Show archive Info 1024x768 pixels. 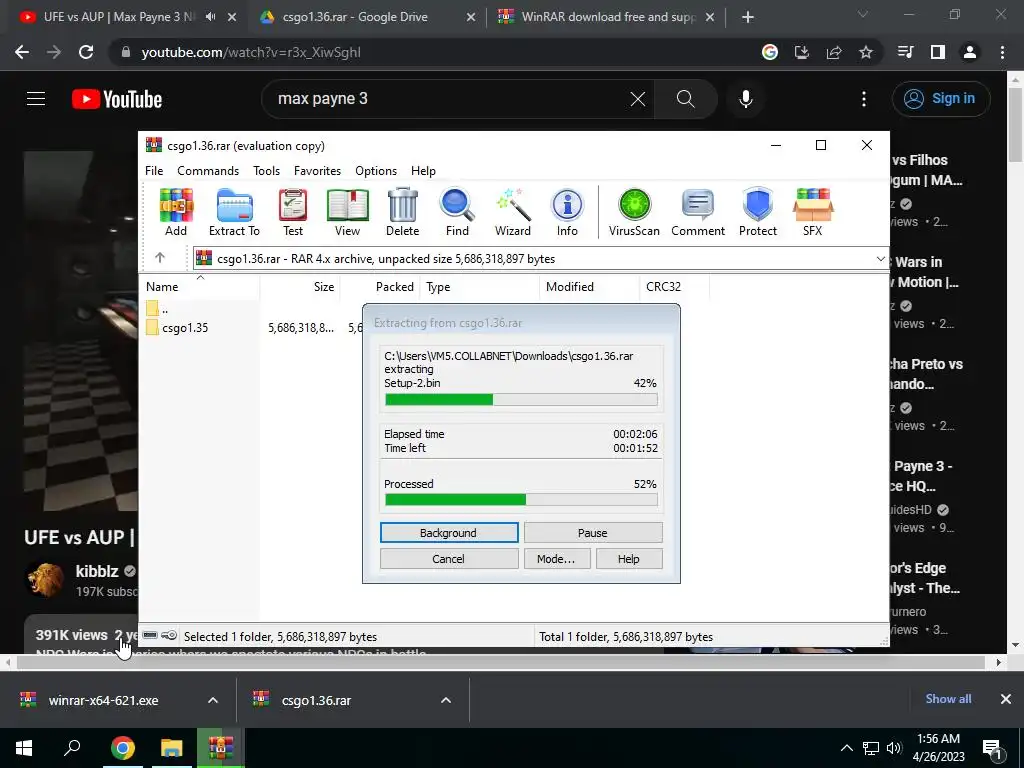567,212
